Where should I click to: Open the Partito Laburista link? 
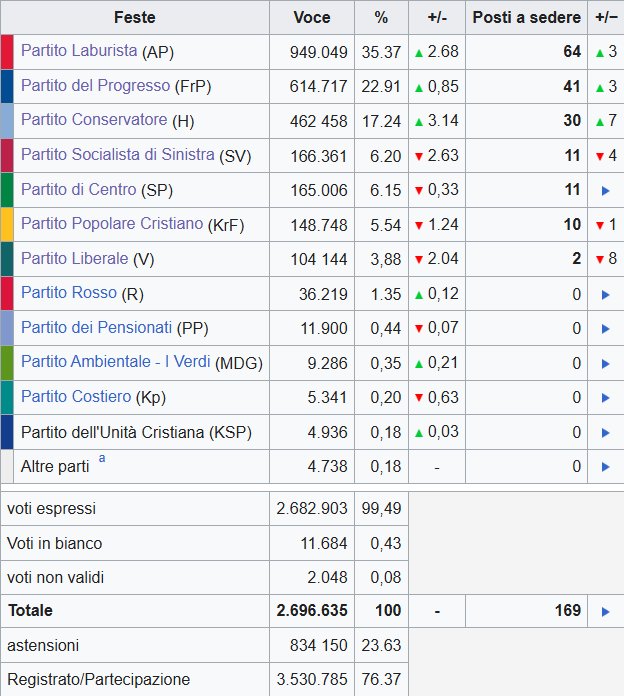click(x=79, y=51)
